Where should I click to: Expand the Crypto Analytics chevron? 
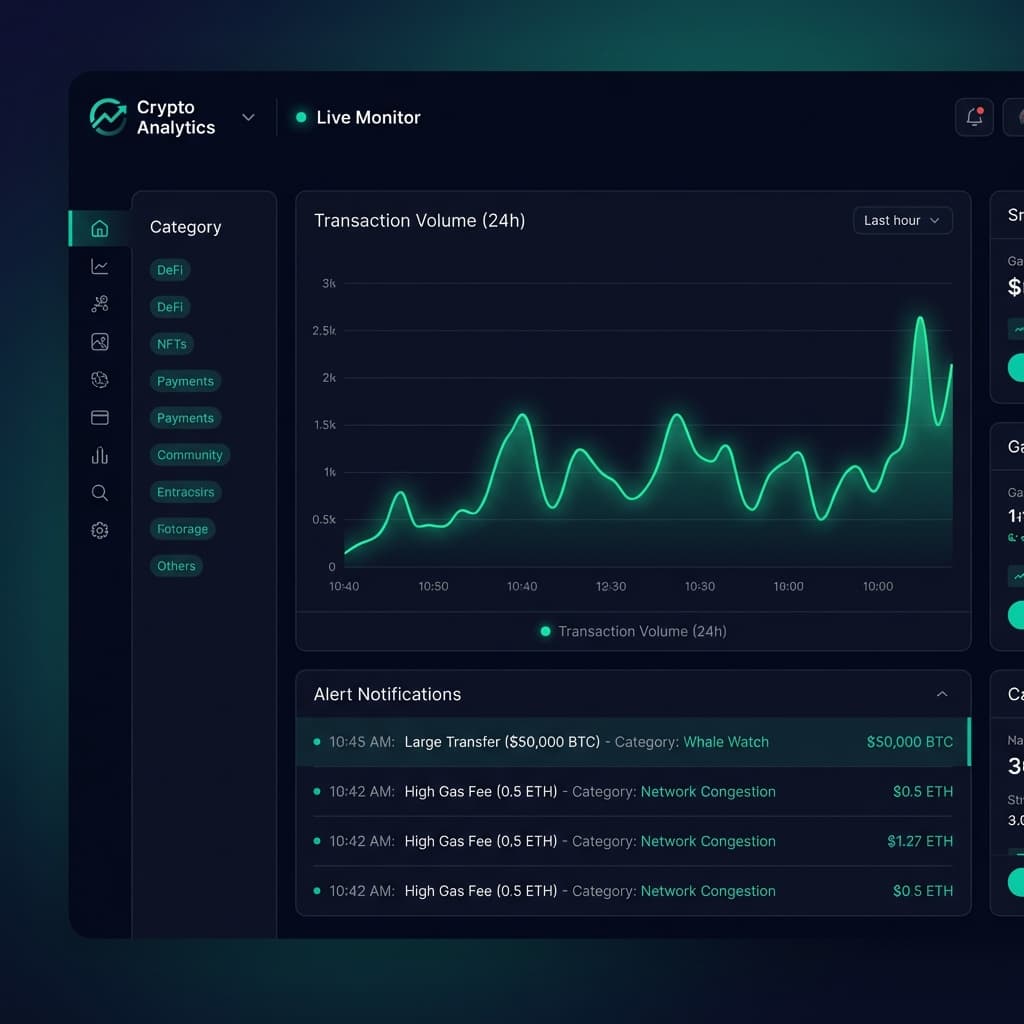pos(248,117)
